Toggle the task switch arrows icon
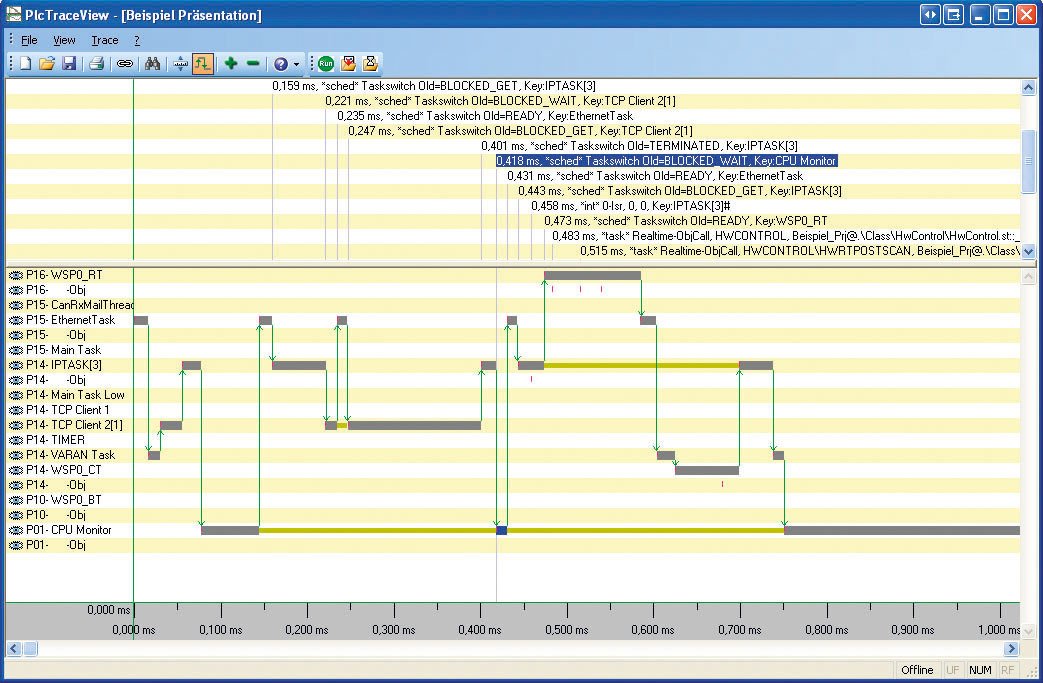 [202, 64]
